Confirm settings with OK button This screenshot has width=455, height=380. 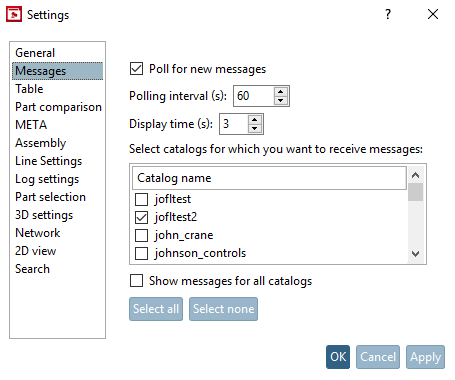pyautogui.click(x=338, y=357)
